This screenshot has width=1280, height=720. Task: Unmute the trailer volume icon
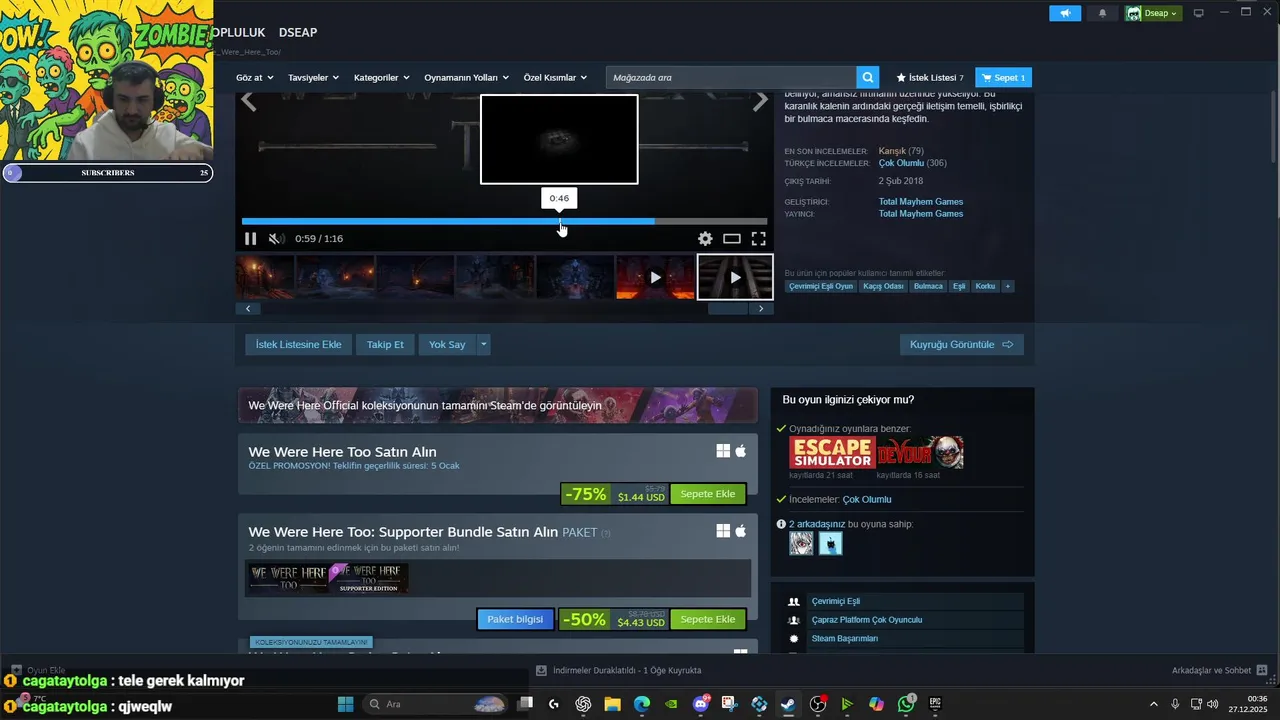276,238
